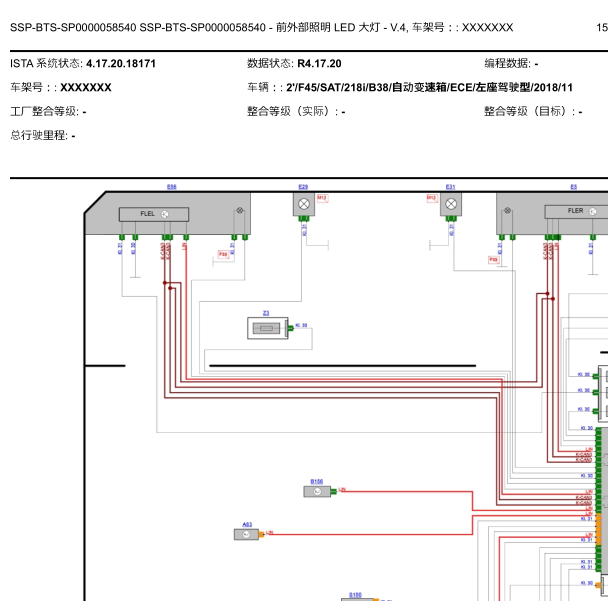Click the Kl. 31 label under E29
Viewport: 608px width, 601px height.
click(304, 229)
